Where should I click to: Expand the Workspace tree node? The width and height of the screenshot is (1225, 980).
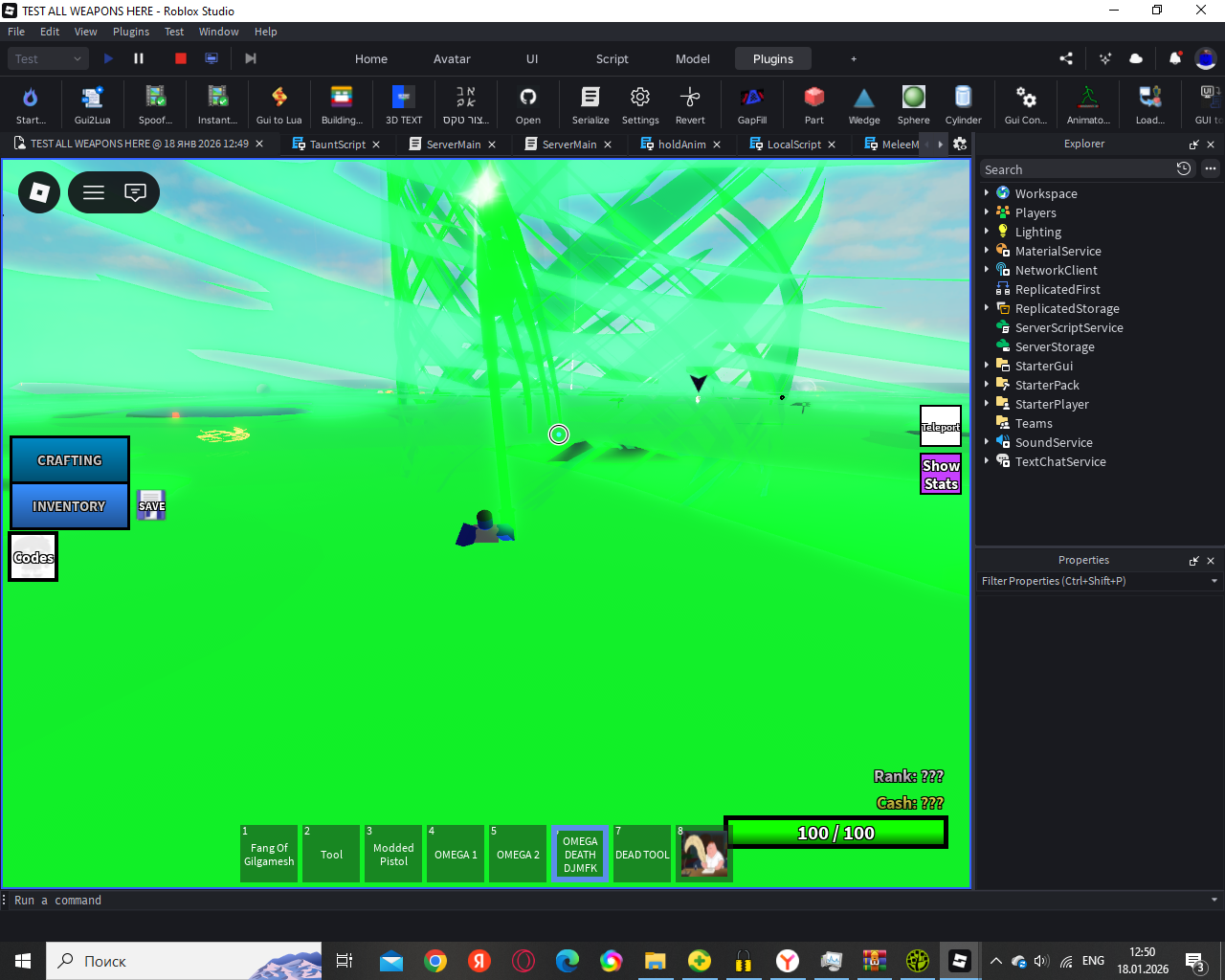coord(987,192)
